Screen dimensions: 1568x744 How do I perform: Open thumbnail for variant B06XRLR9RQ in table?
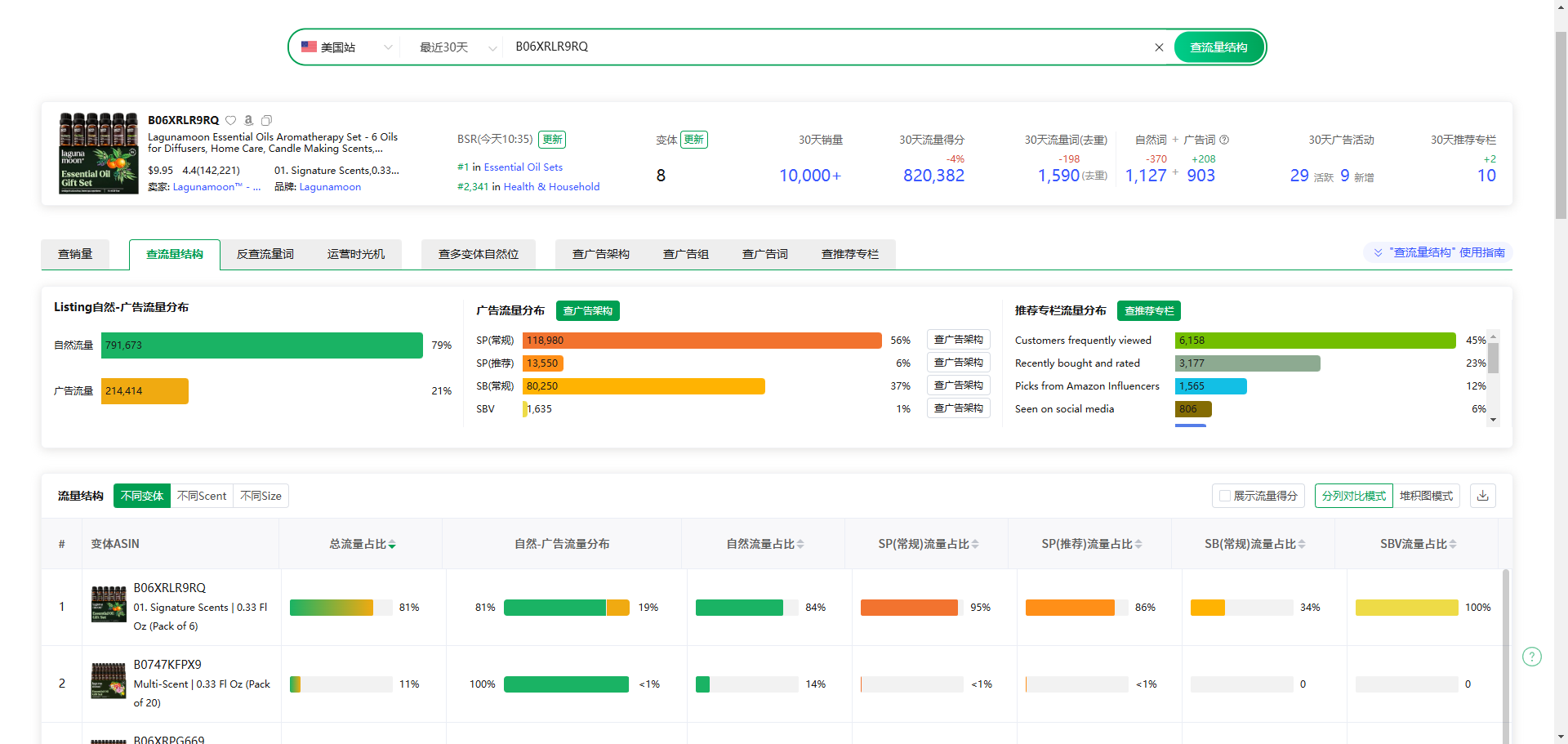click(x=109, y=604)
